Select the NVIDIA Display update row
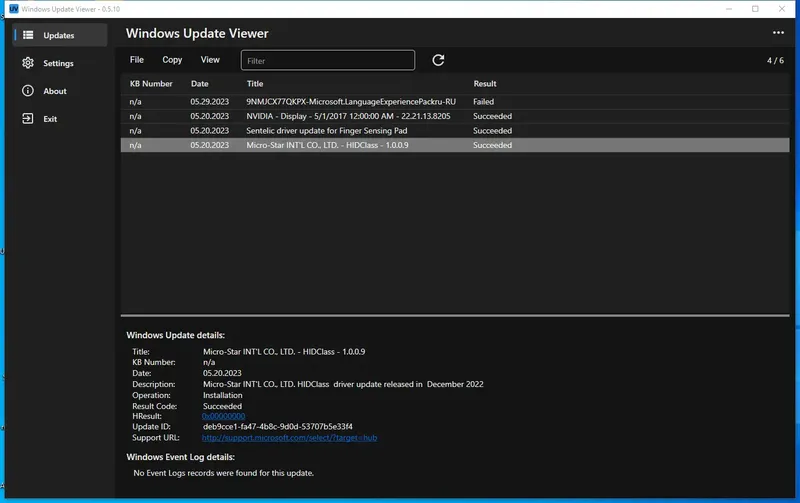800x503 pixels. (x=348, y=116)
